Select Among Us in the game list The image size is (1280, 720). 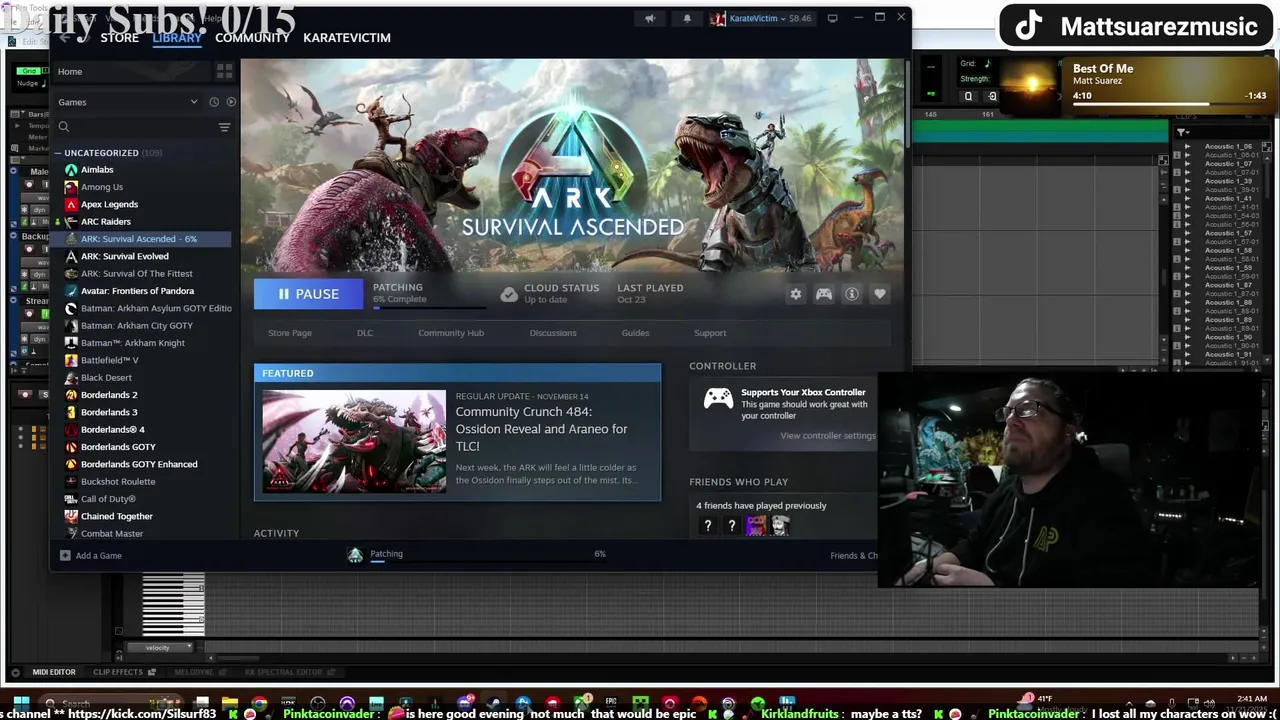pyautogui.click(x=102, y=187)
